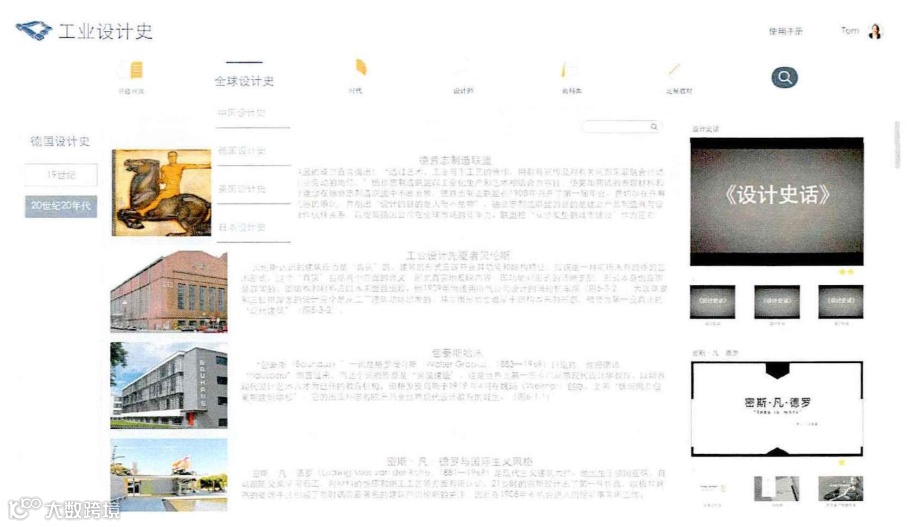The width and height of the screenshot is (924, 527).
Task: Select the first thumbnail under 密斯·凡·德罗 slide
Action: tap(712, 488)
